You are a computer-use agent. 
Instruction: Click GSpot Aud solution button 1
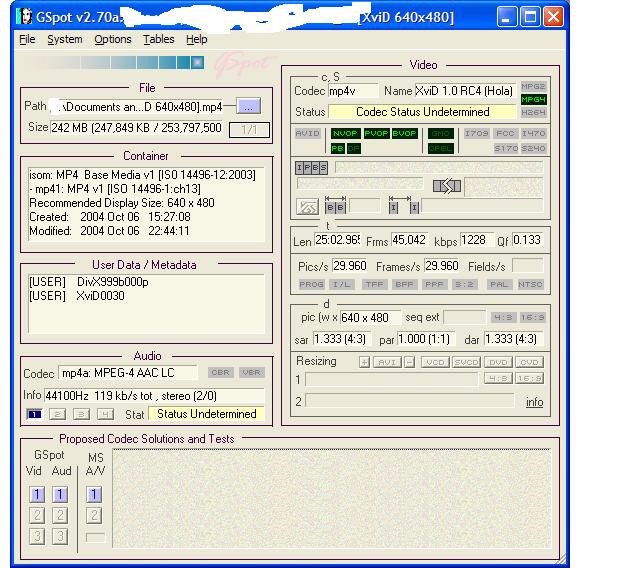(x=60, y=495)
